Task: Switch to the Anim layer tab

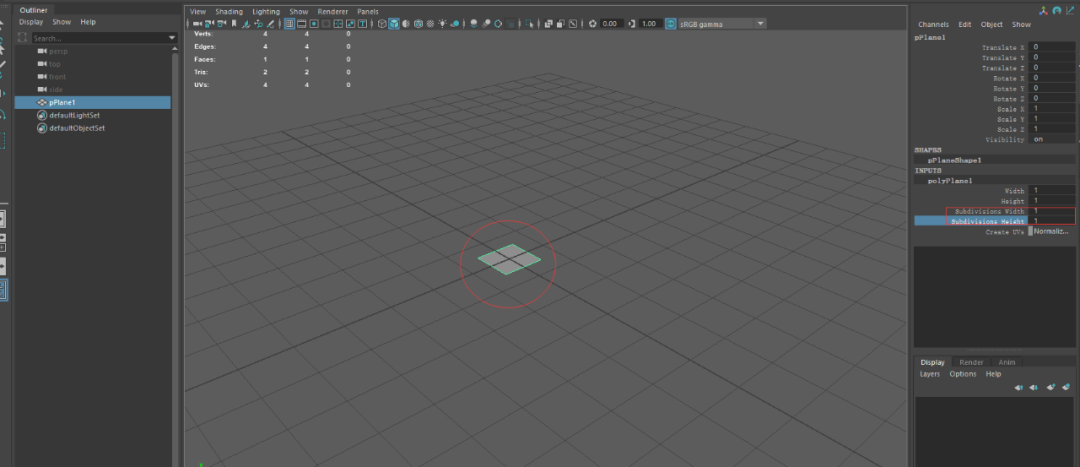Action: [1007, 362]
